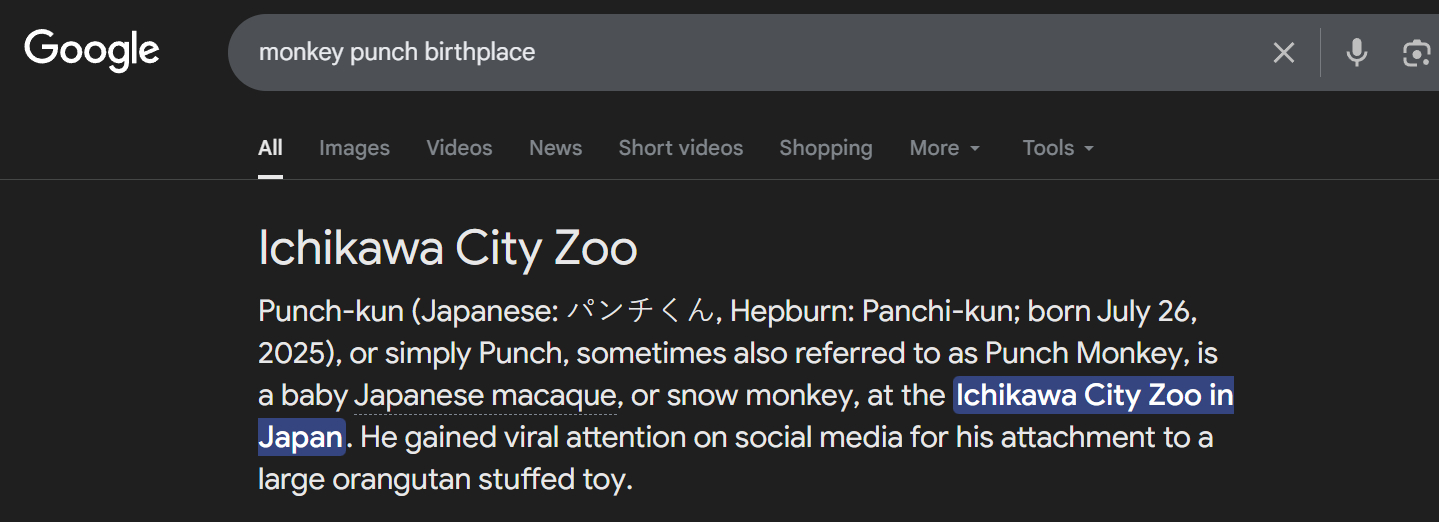Viewport: 1439px width, 522px height.
Task: Expand the More dropdown
Action: click(944, 148)
